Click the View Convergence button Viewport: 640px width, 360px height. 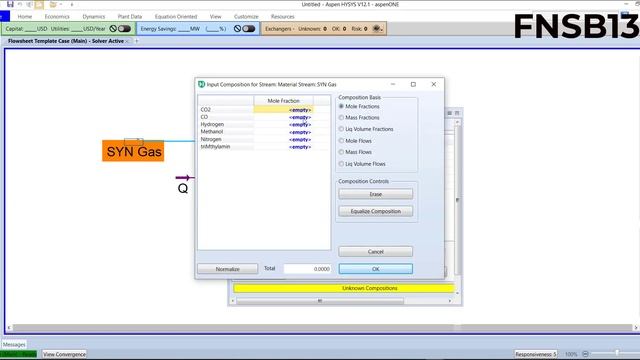64,354
